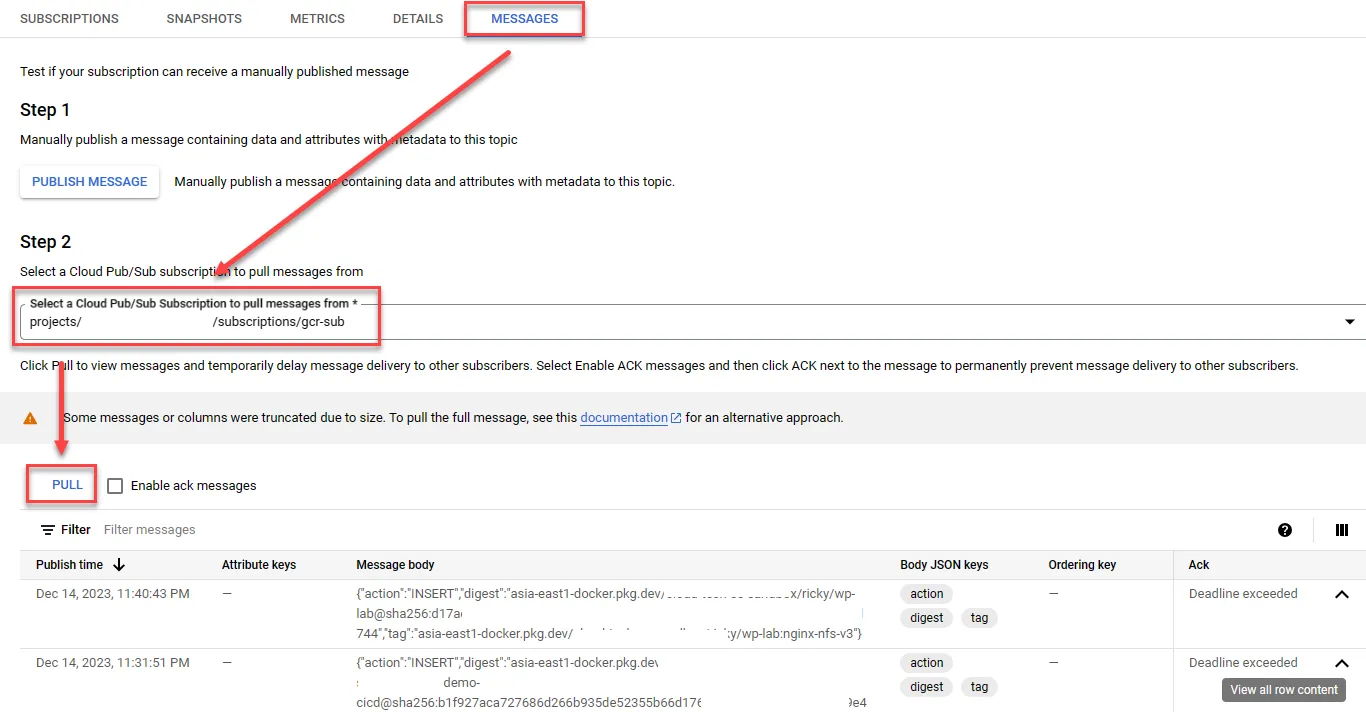Viewport: 1366px width, 712px height.
Task: Click the tag chip in 11:40:43 row
Action: click(x=979, y=618)
